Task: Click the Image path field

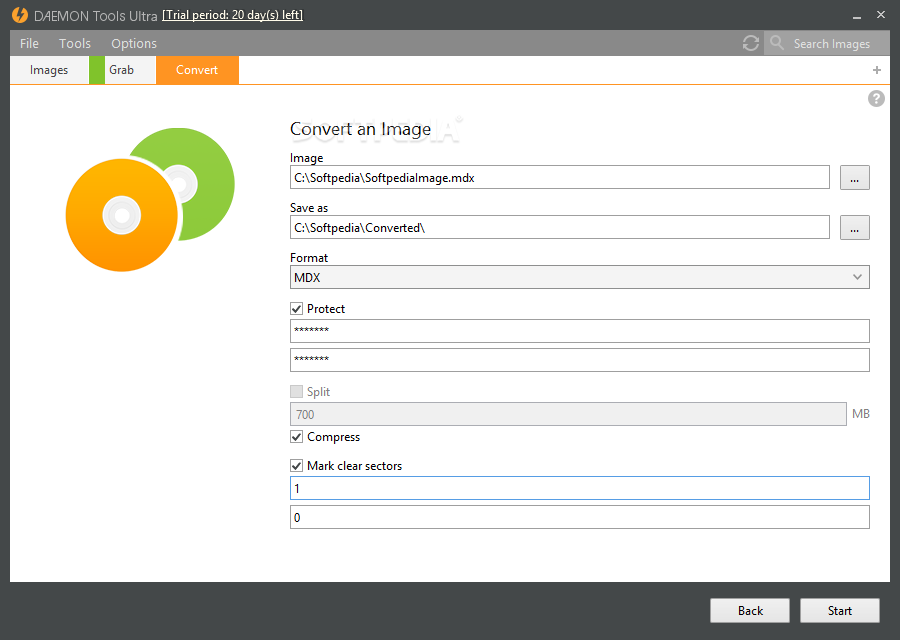Action: tap(560, 177)
